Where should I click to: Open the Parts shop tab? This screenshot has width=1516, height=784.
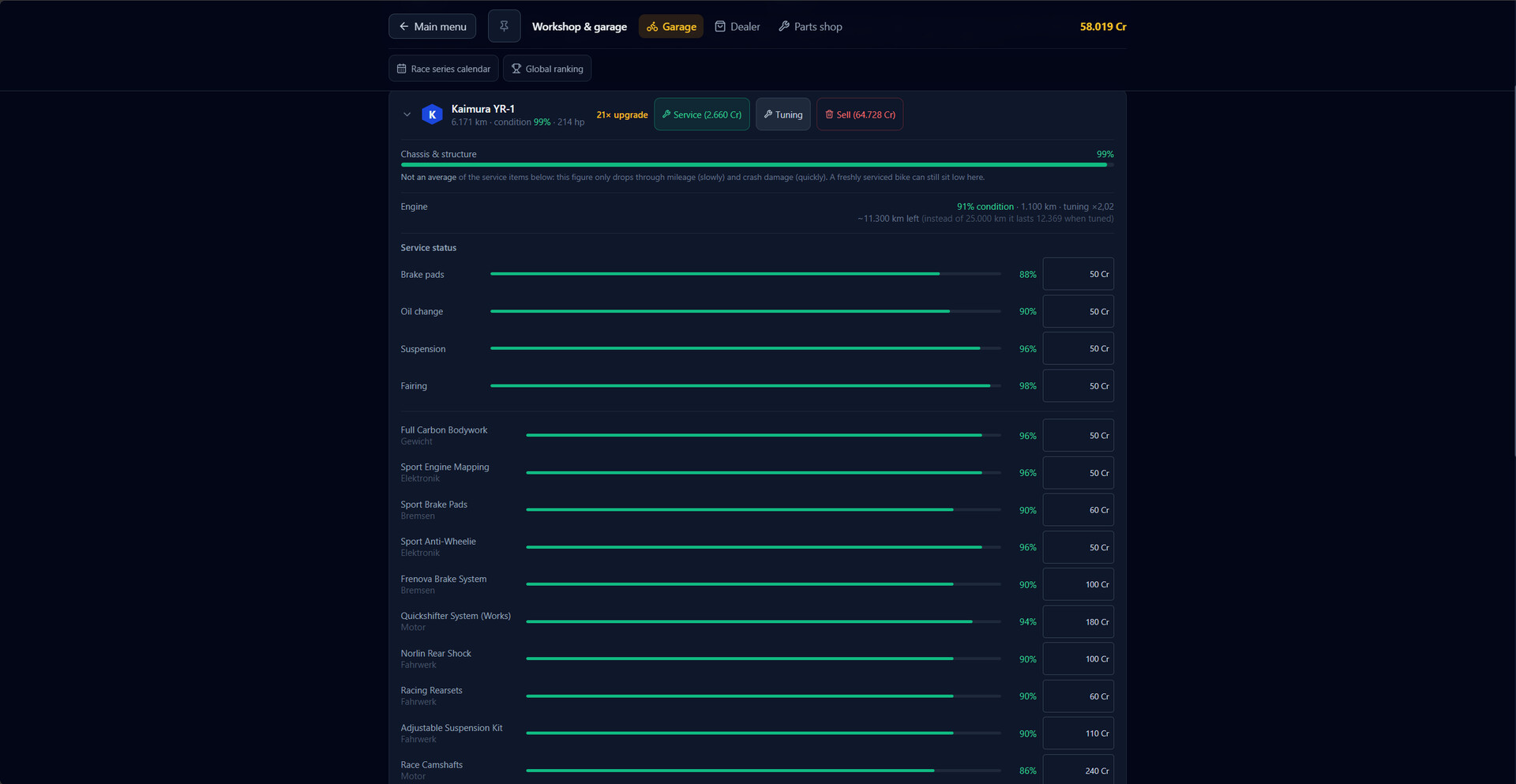[810, 26]
